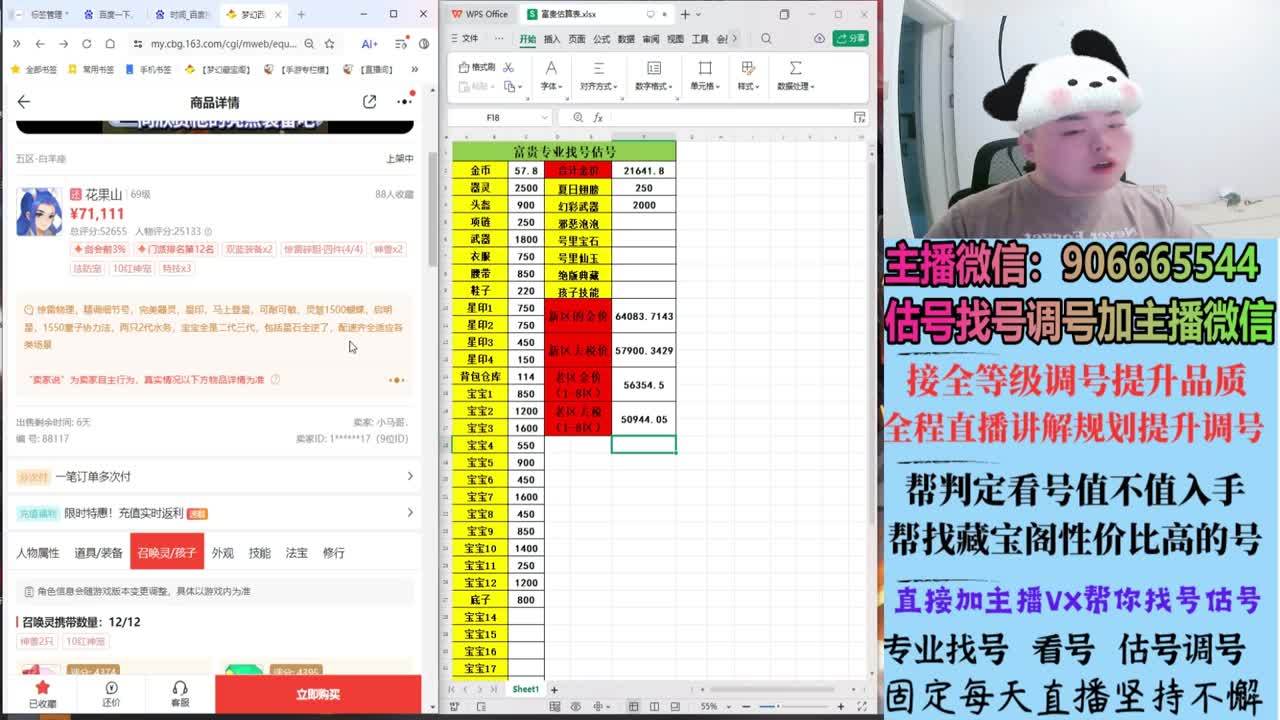Expand the 限时特惠 充值实时返利 row
Screen dimensions: 1280x720
click(x=214, y=513)
